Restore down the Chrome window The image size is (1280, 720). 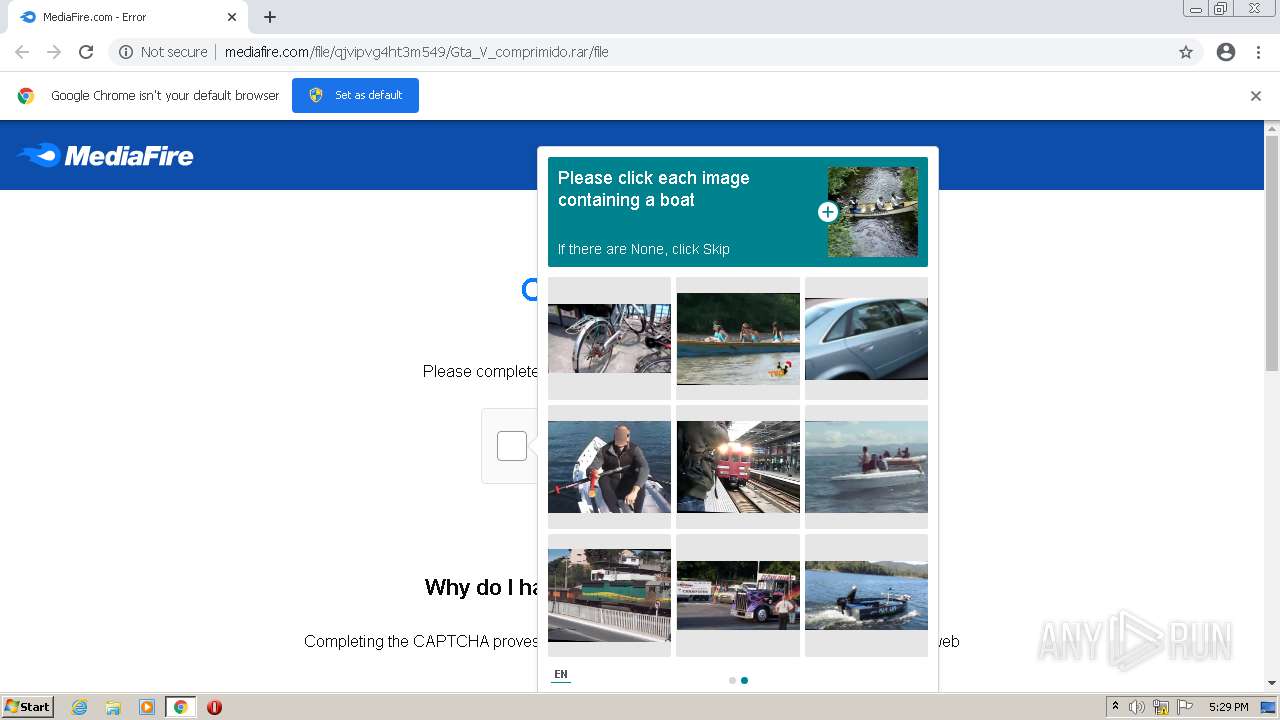click(1221, 9)
